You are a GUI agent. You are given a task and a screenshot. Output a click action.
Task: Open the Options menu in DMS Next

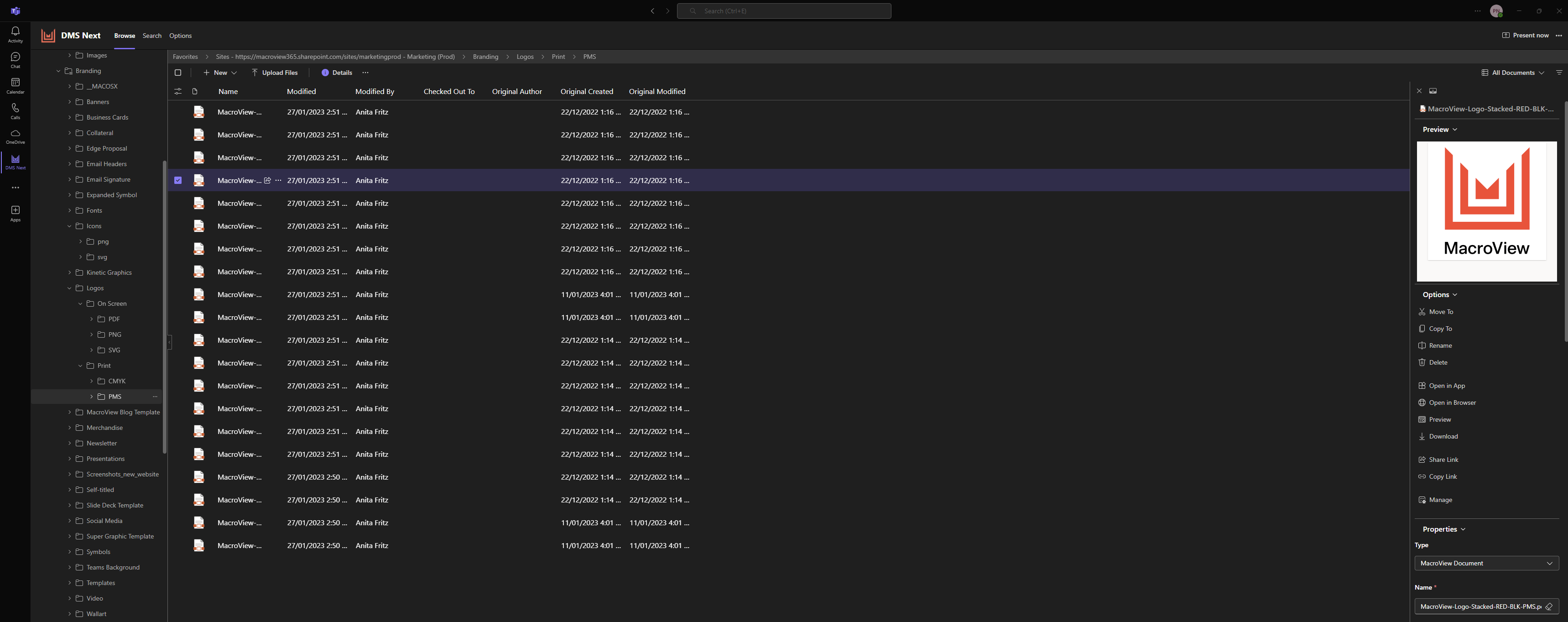(x=180, y=35)
